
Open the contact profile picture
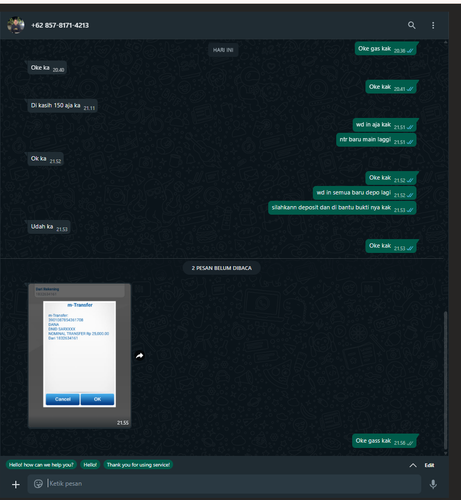tap(16, 25)
